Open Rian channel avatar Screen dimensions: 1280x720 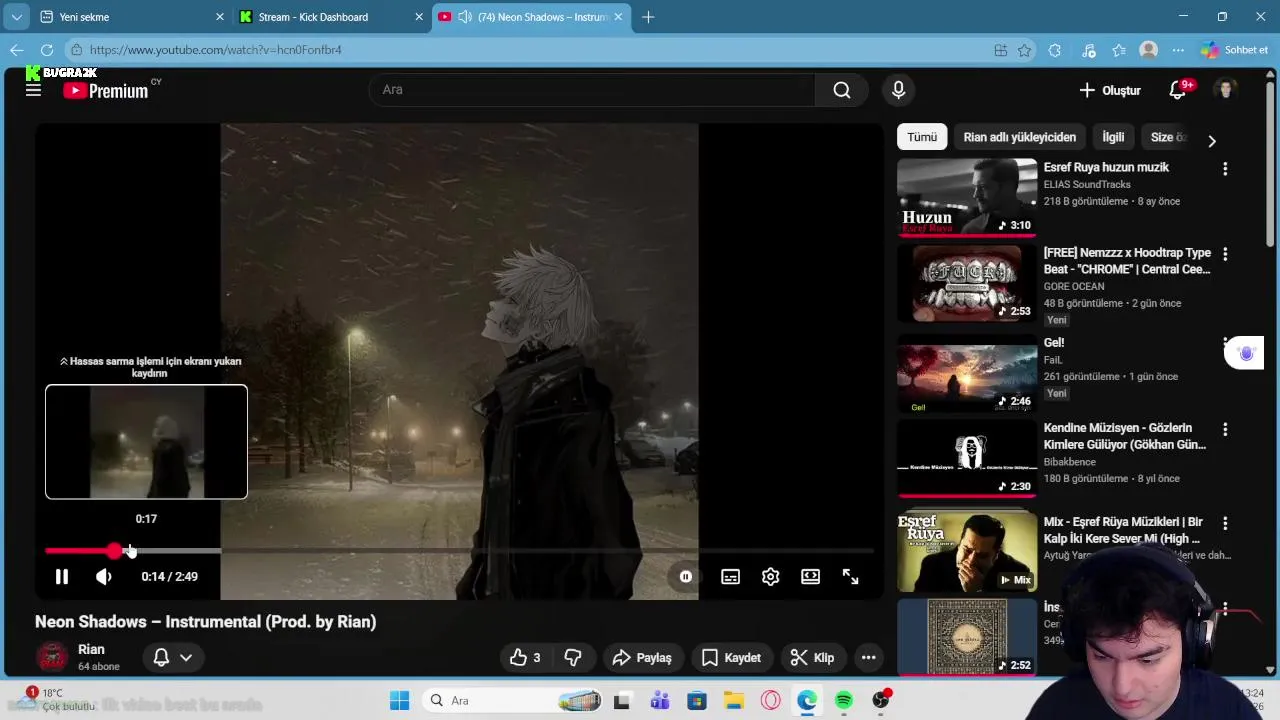point(52,658)
